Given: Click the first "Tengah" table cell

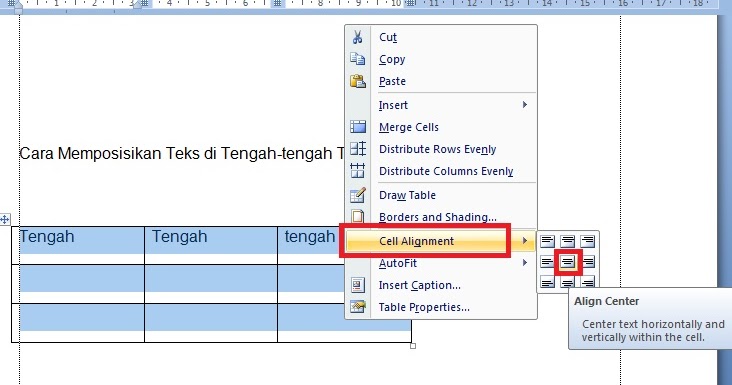Looking at the screenshot, I should [78, 245].
